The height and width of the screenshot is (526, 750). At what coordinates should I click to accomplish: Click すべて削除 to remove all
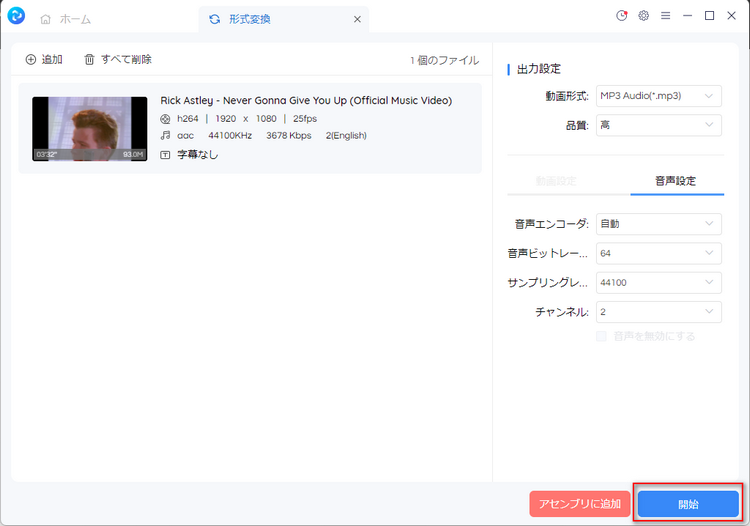[x=118, y=59]
